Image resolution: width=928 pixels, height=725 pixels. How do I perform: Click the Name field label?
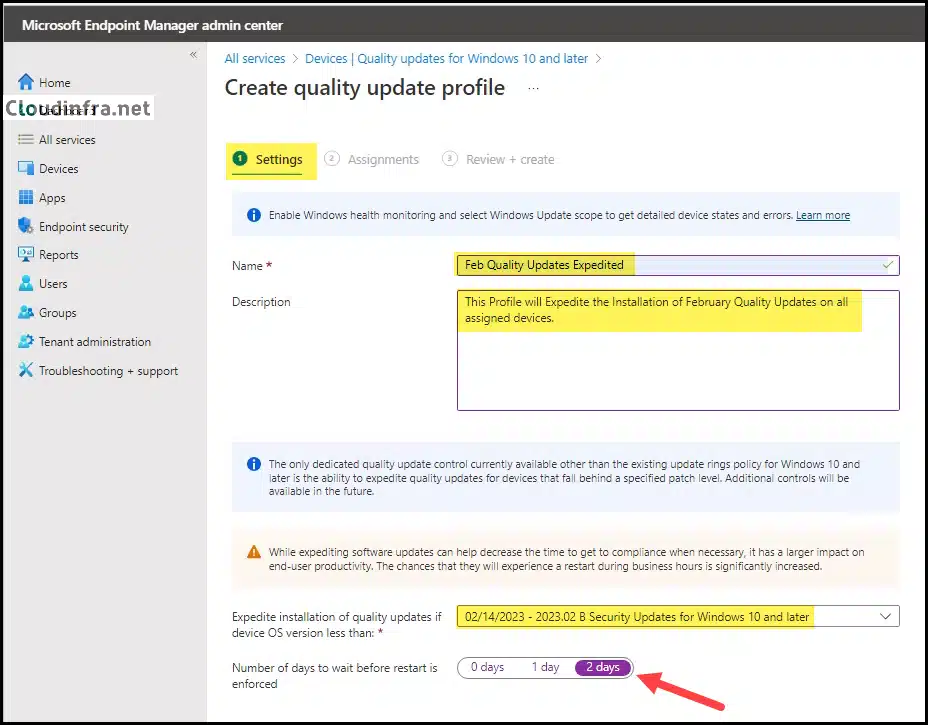click(x=252, y=266)
